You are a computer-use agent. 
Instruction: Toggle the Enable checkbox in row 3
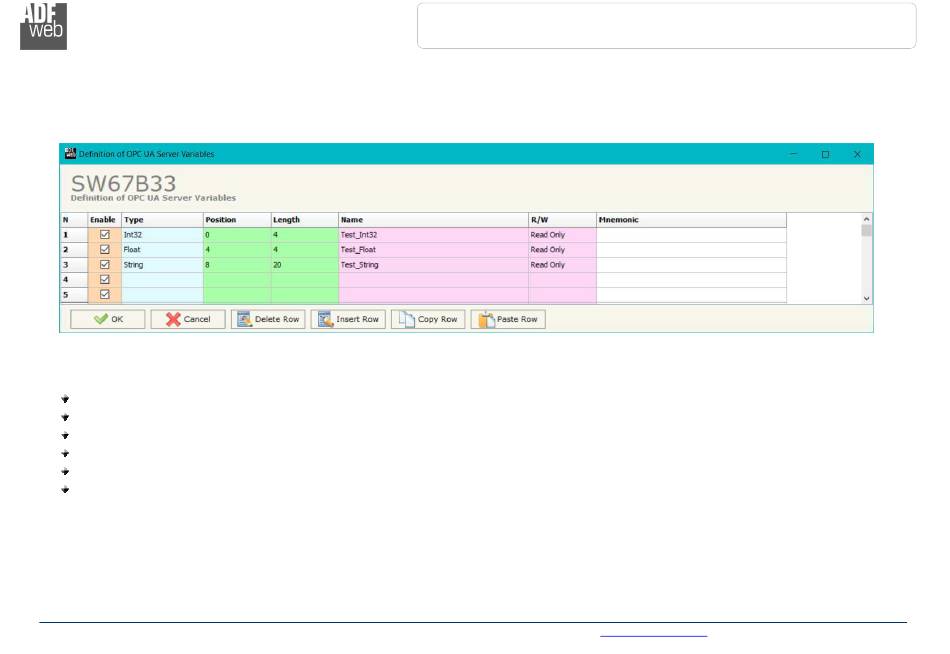(105, 265)
